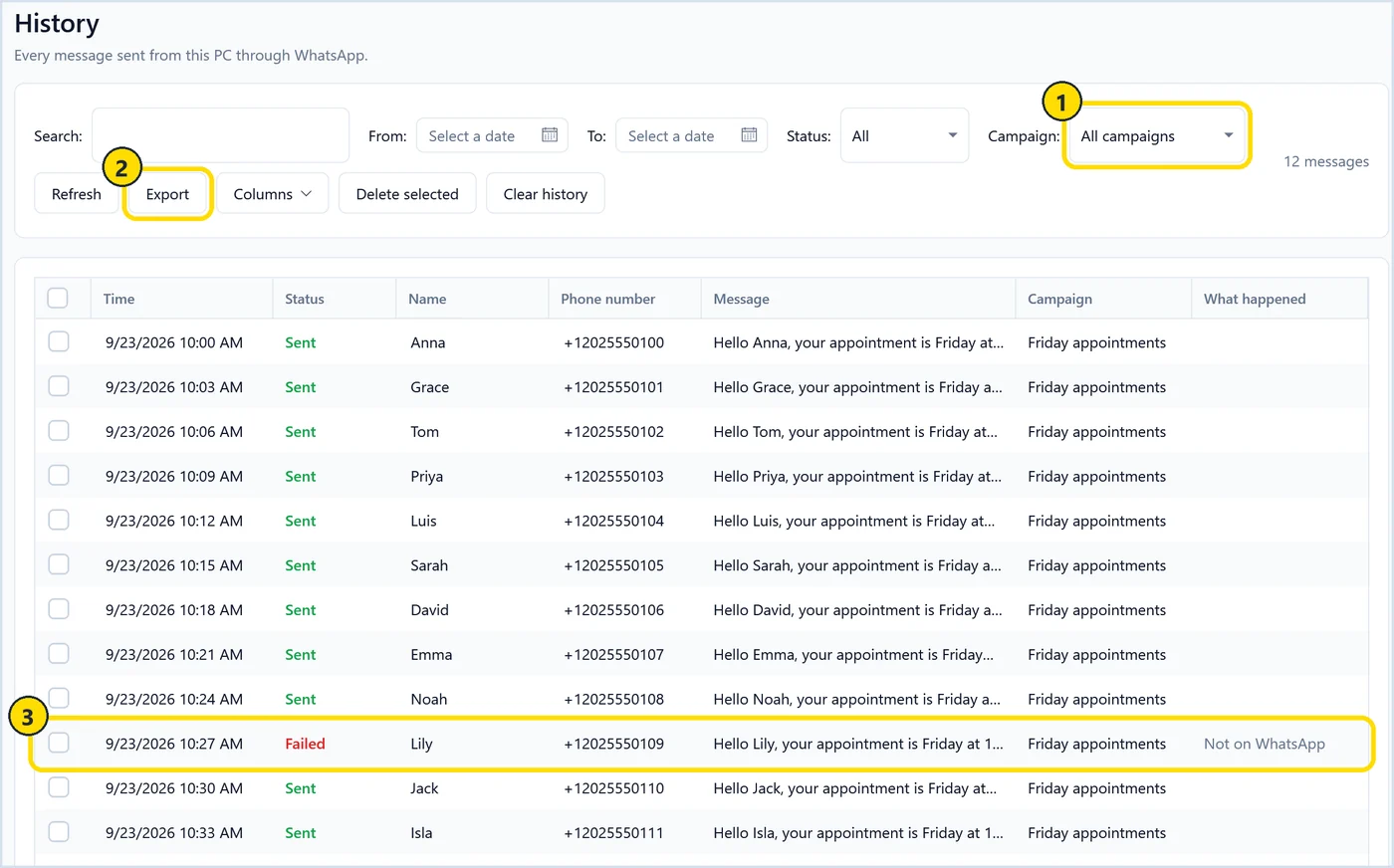This screenshot has height=868, width=1394.
Task: Check the checkbox for Lily's failed row
Action: click(x=59, y=743)
